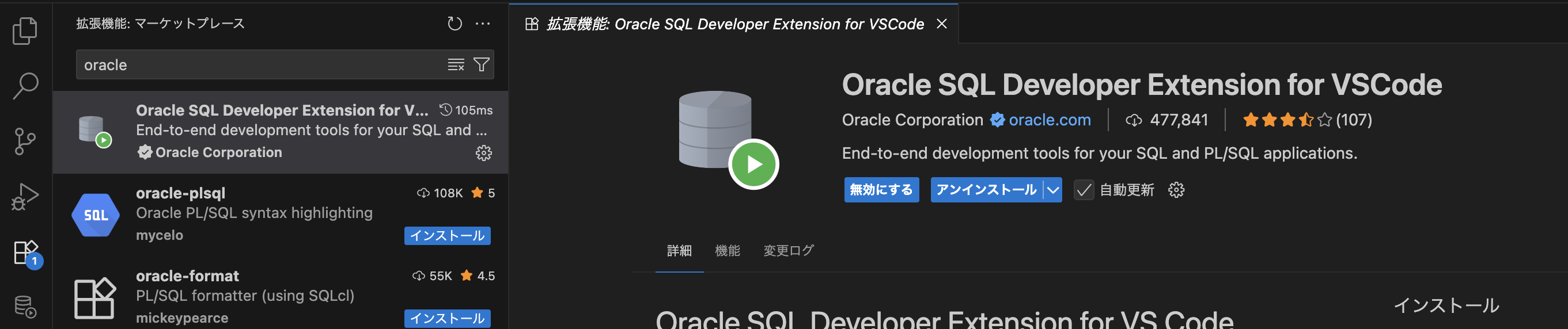Image resolution: width=1568 pixels, height=329 pixels.
Task: Open the Extensions view with badge
Action: pos(26,253)
